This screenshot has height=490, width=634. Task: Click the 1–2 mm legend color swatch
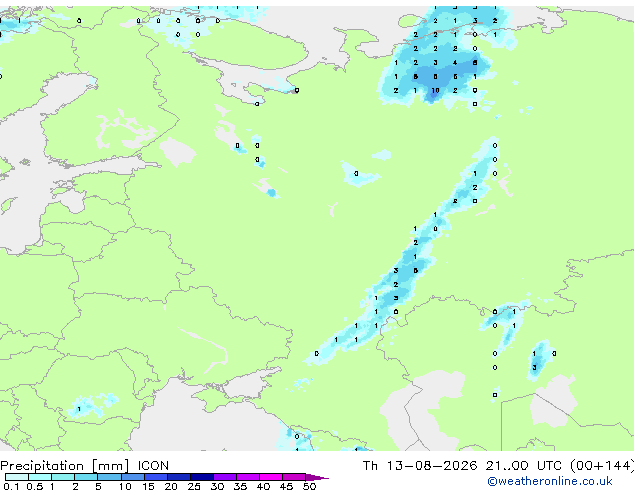pyautogui.click(x=63, y=477)
